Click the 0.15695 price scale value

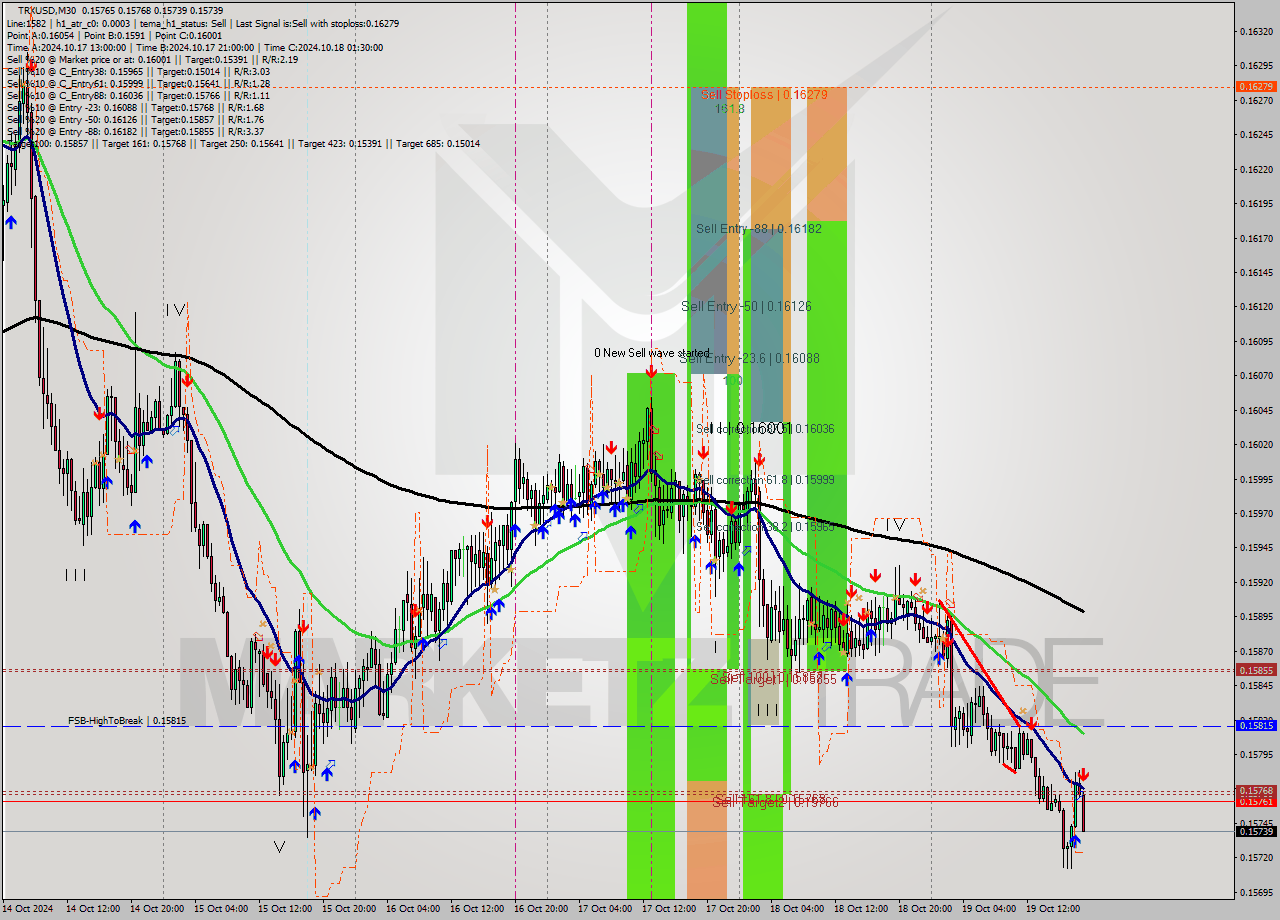pos(1256,892)
